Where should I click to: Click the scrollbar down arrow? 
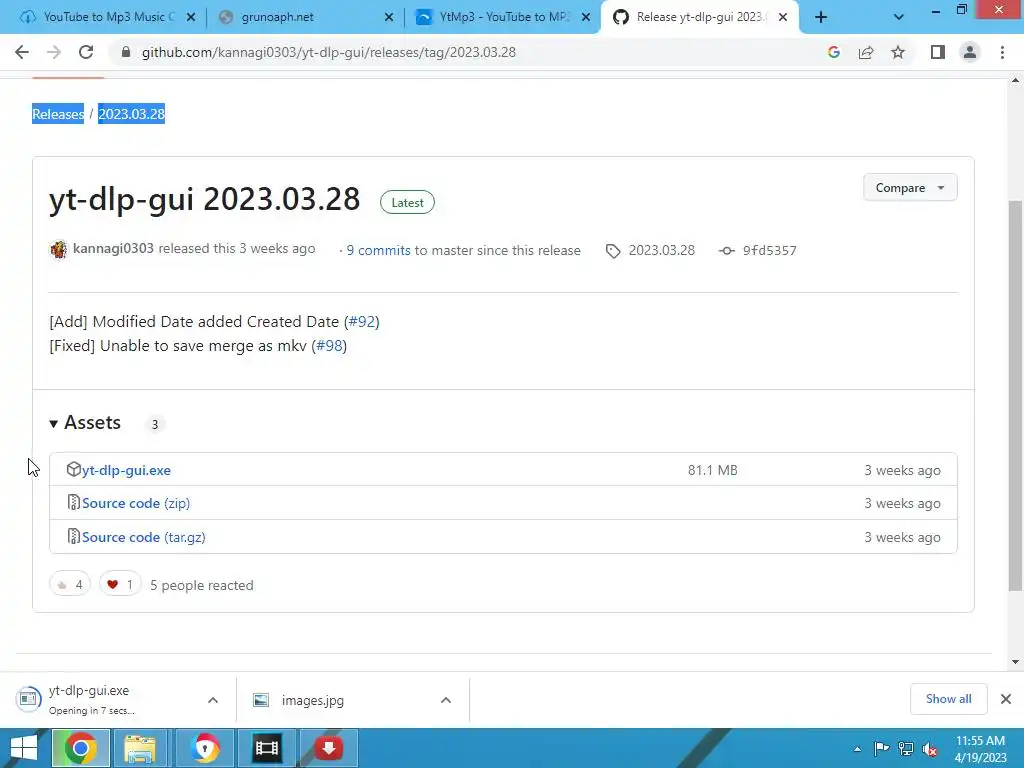1015,662
